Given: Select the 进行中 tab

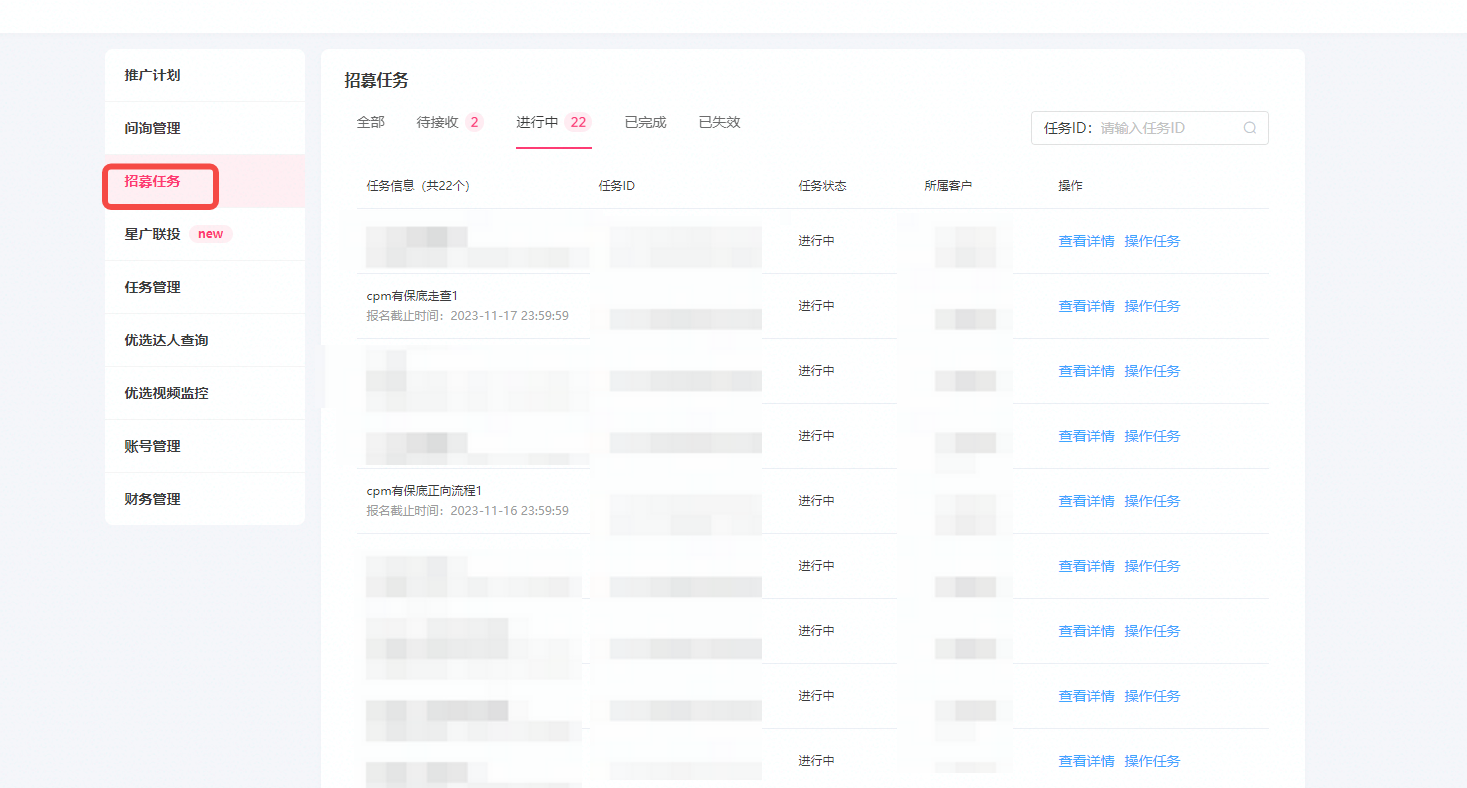Looking at the screenshot, I should [554, 122].
